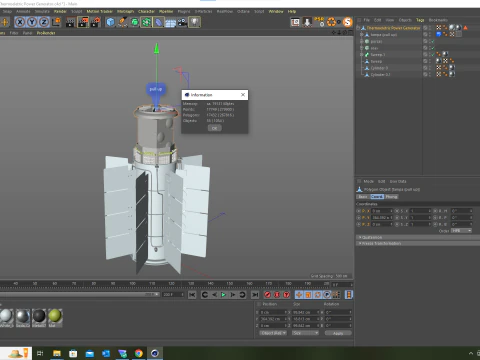
Task: Open Tags menu in Object Manager
Action: point(420,20)
